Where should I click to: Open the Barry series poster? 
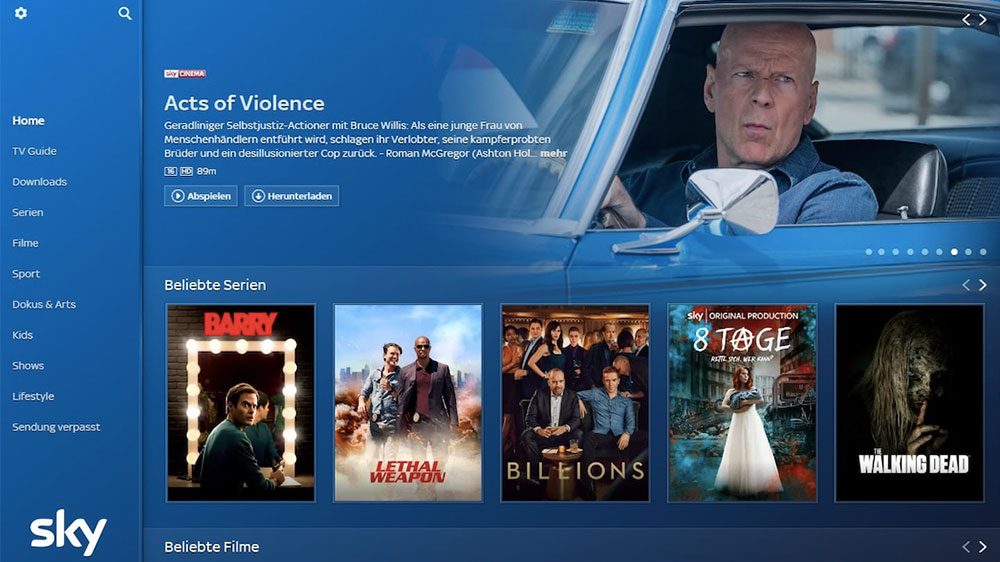(240, 403)
